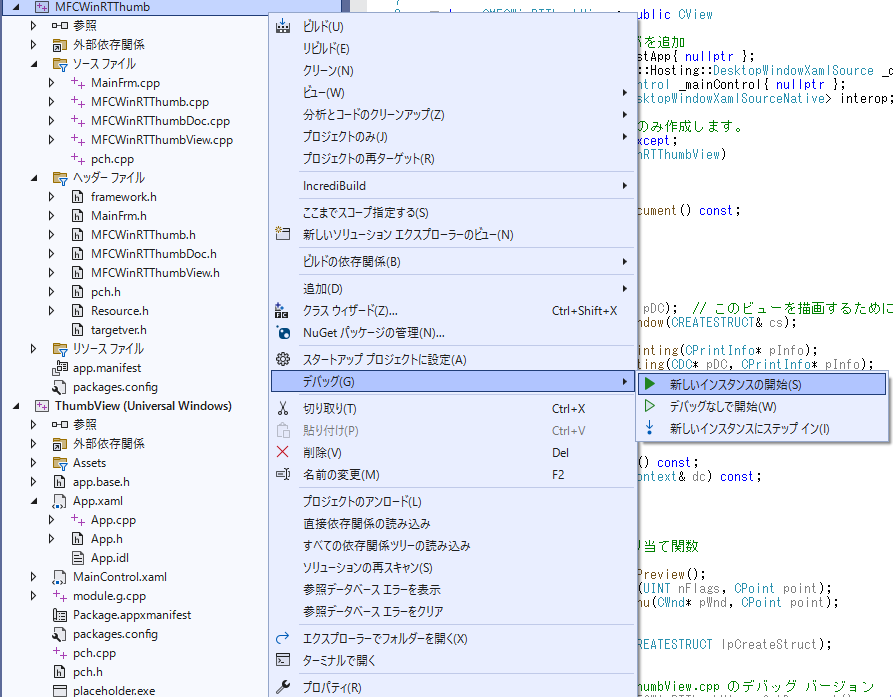Click the Package.appxmanifest file icon
893x697 pixels.
(x=60, y=615)
